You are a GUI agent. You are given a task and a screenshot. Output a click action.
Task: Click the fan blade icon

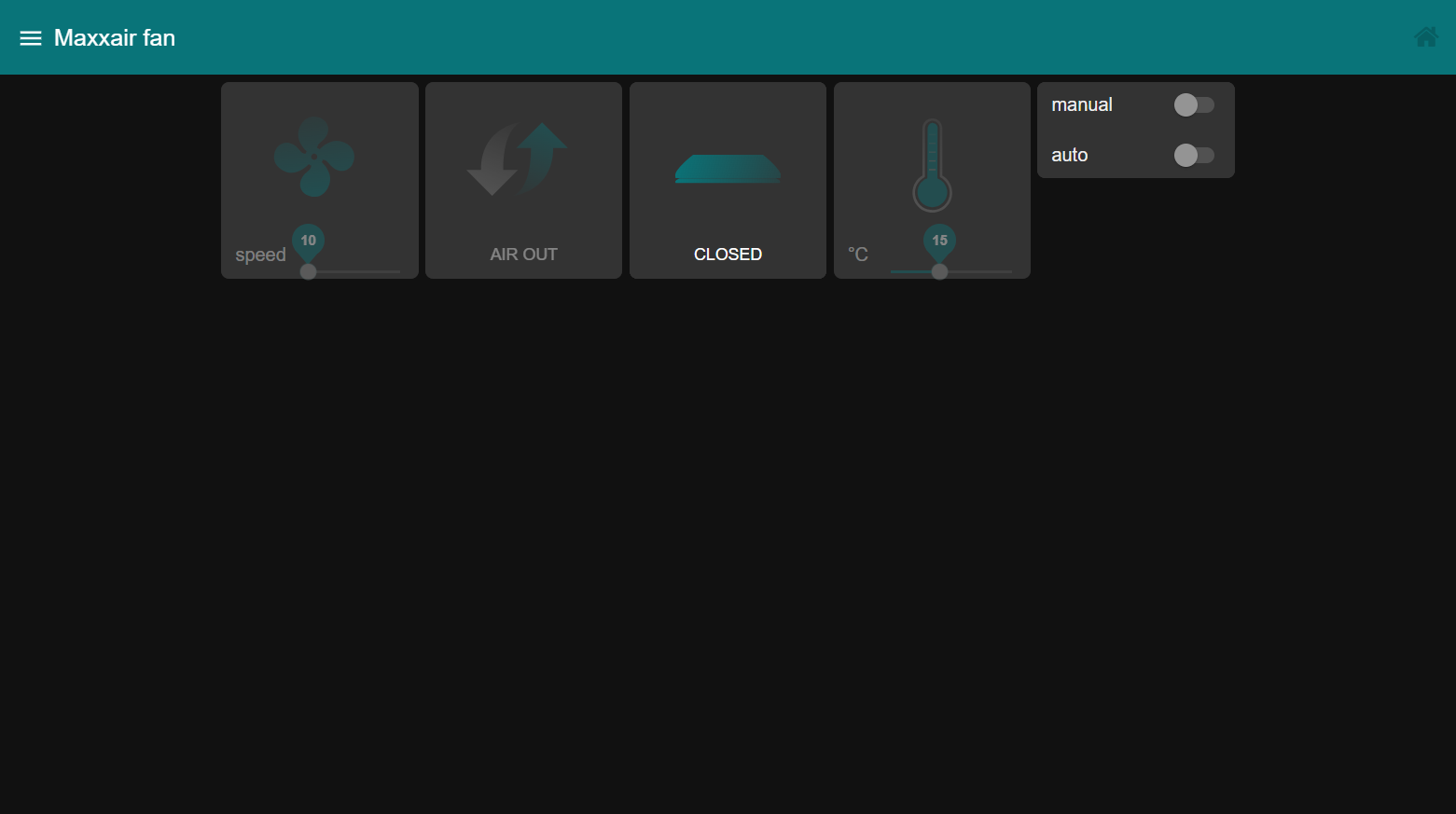coord(314,157)
